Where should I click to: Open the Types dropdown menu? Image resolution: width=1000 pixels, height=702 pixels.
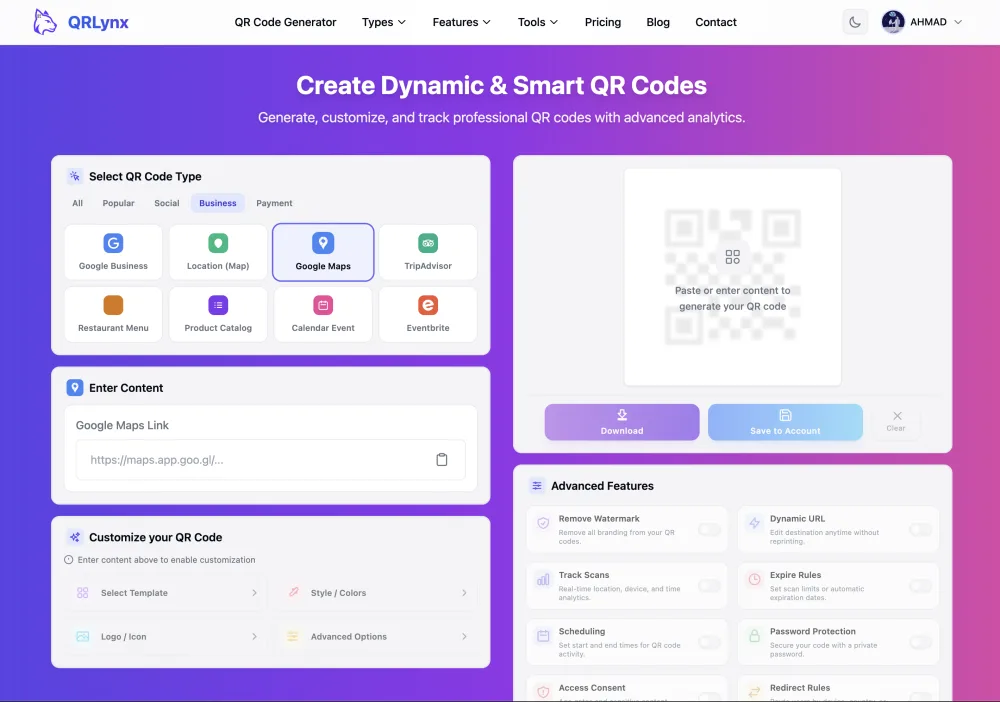384,22
